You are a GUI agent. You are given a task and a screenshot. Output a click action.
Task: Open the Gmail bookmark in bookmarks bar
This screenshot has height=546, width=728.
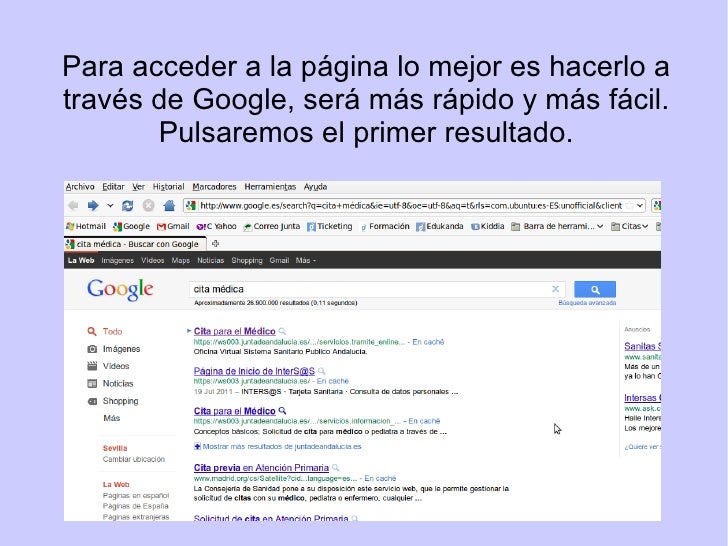coord(173,226)
